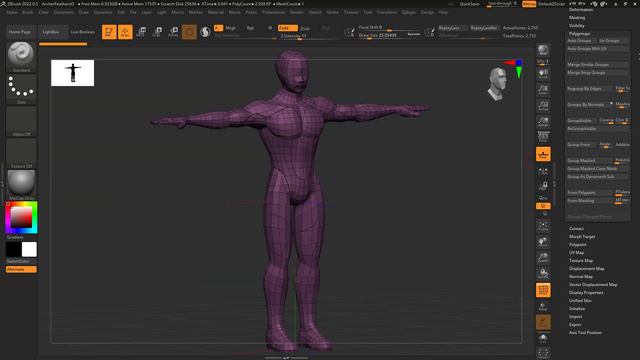Image resolution: width=640 pixels, height=360 pixels.
Task: Click the white secondary color swatch
Action: pyautogui.click(x=29, y=249)
